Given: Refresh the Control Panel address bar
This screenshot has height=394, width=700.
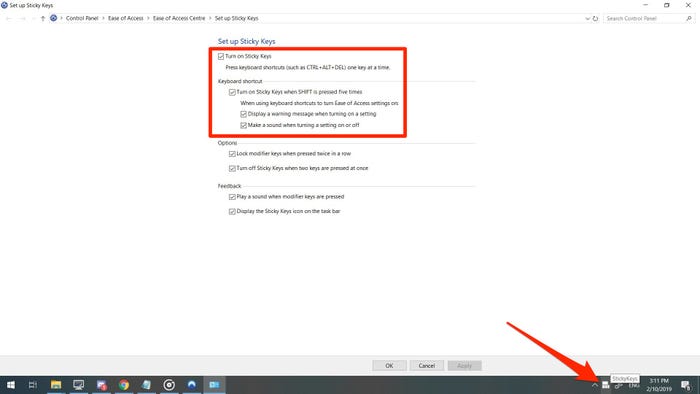Looking at the screenshot, I should tap(595, 18).
